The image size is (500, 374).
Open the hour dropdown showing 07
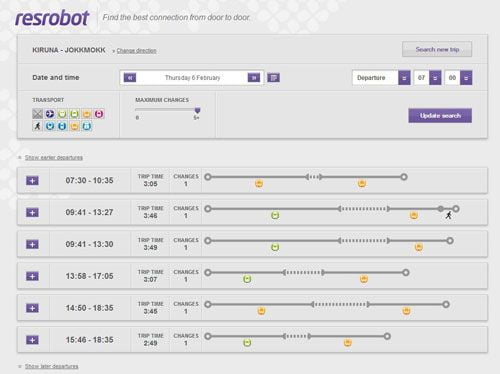tap(427, 78)
